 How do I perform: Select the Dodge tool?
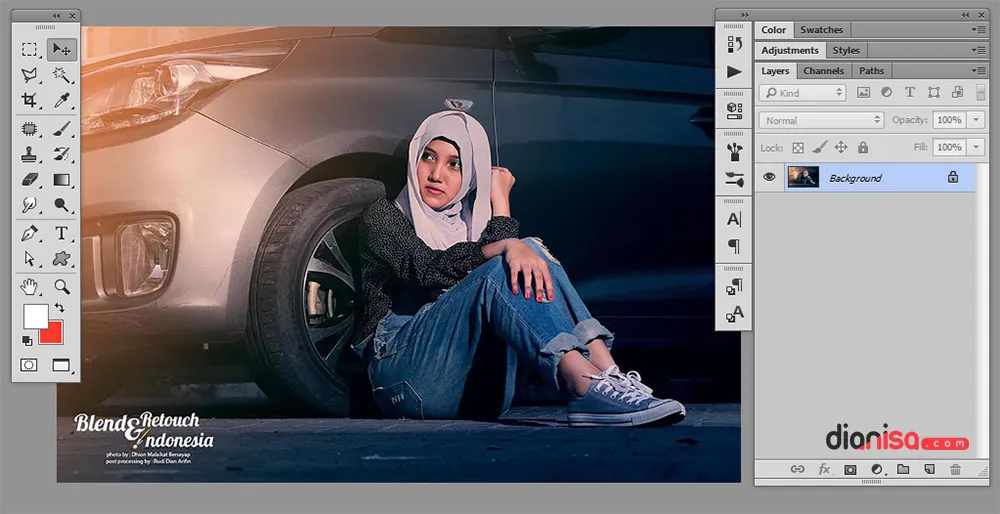(62, 205)
